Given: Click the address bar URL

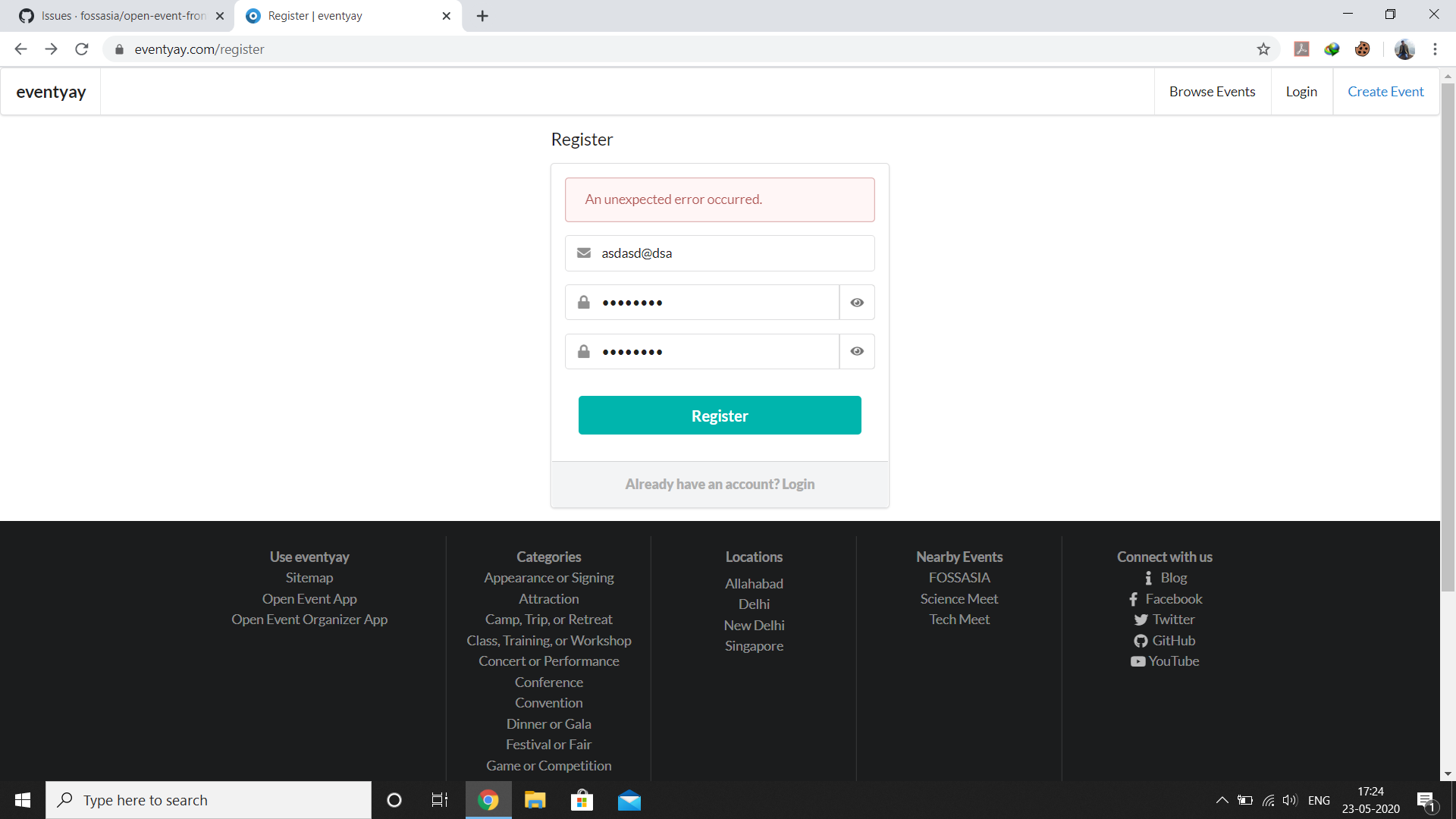Looking at the screenshot, I should 199,49.
